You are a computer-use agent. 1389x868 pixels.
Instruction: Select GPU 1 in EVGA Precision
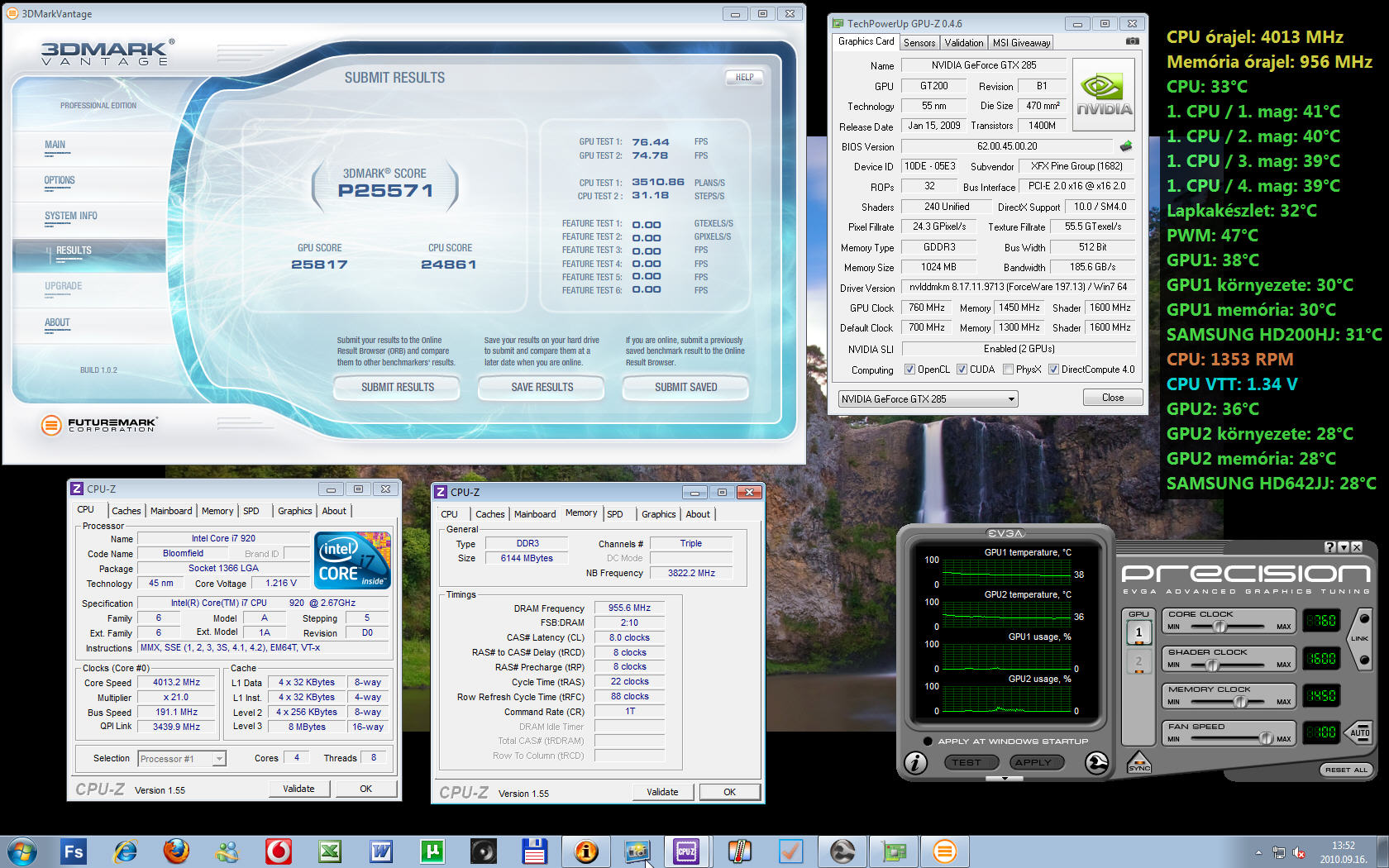[x=1138, y=633]
